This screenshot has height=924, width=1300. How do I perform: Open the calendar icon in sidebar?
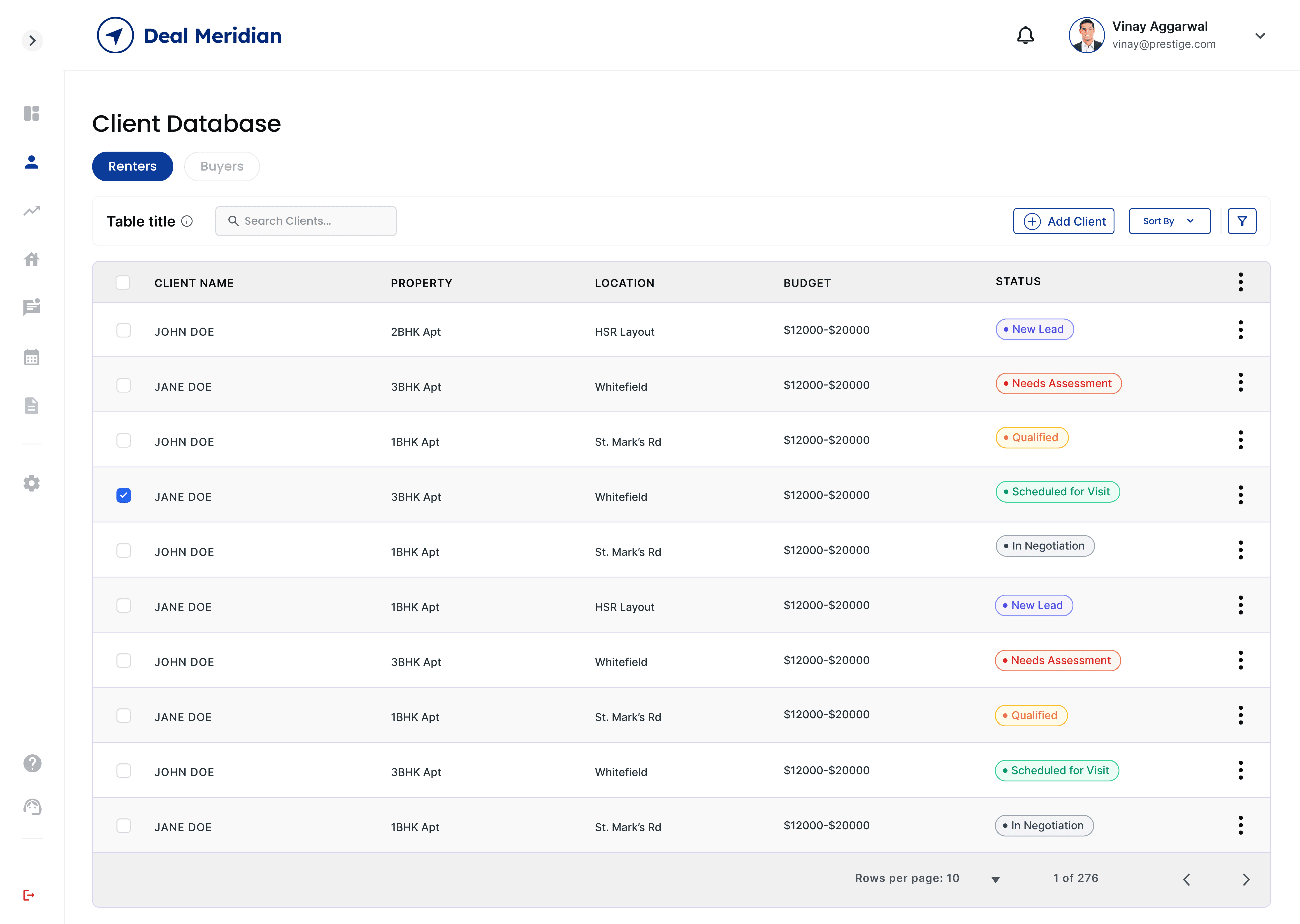coord(32,357)
